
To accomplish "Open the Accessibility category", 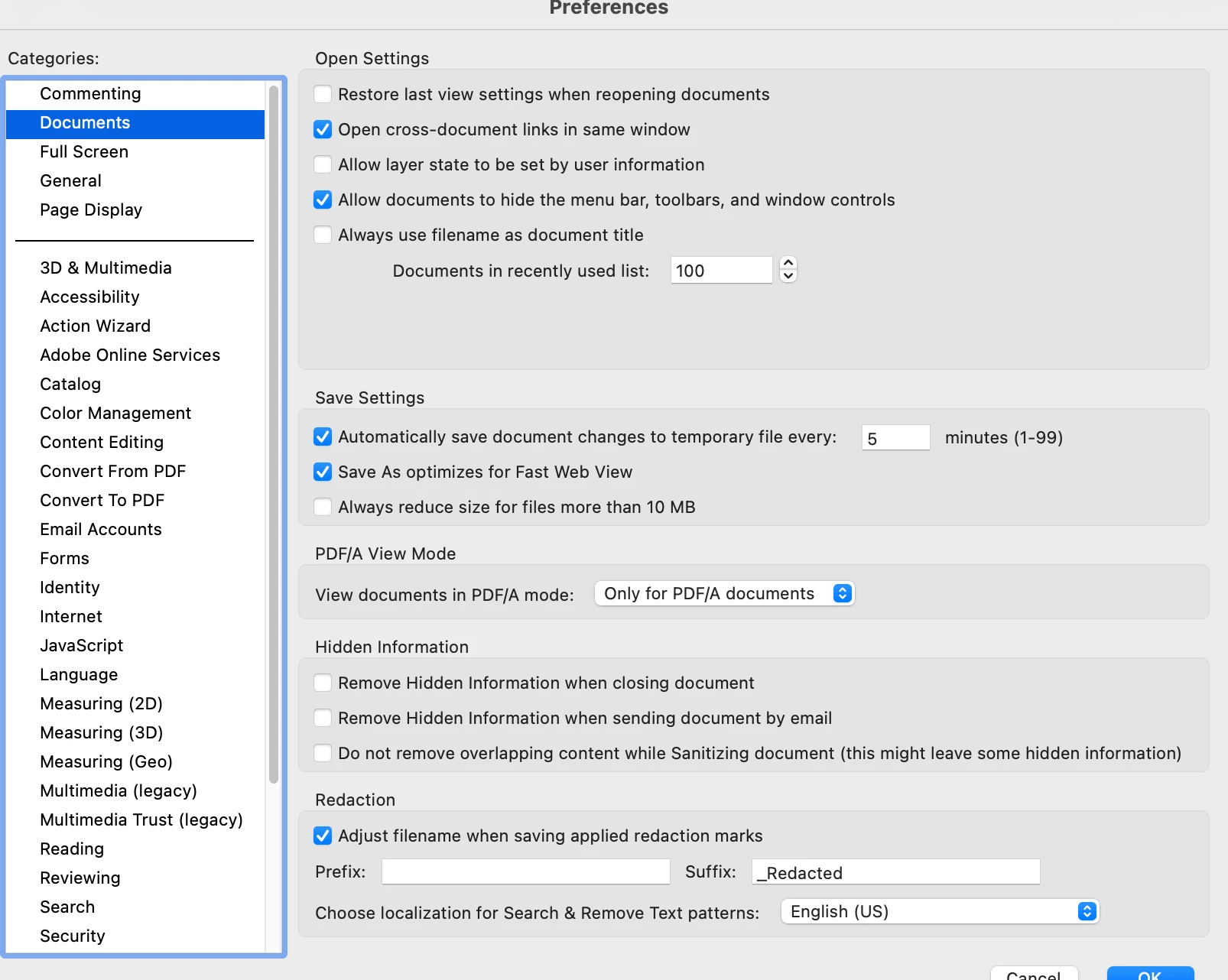I will click(135, 297).
